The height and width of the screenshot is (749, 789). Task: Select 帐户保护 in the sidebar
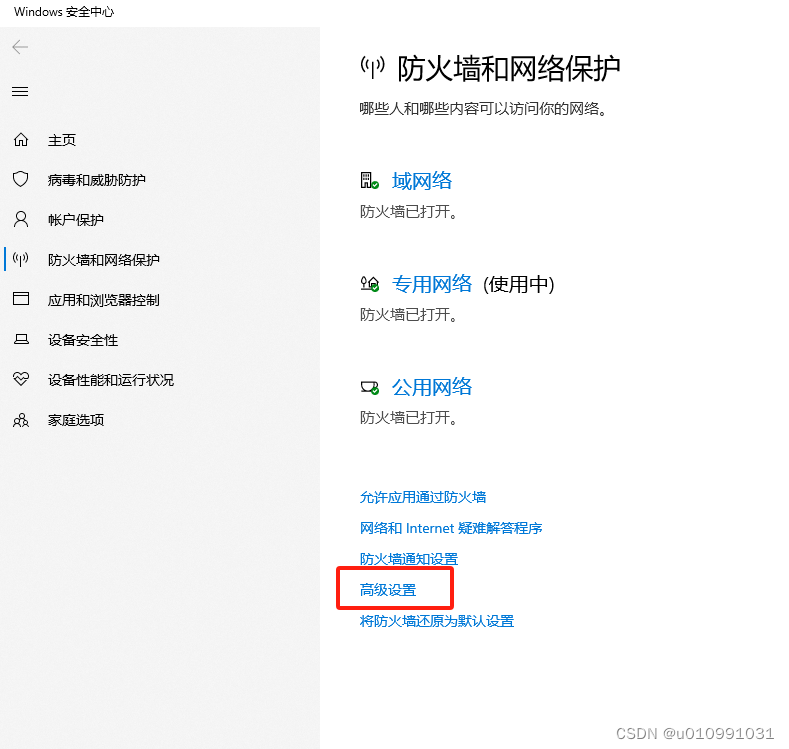tap(75, 220)
